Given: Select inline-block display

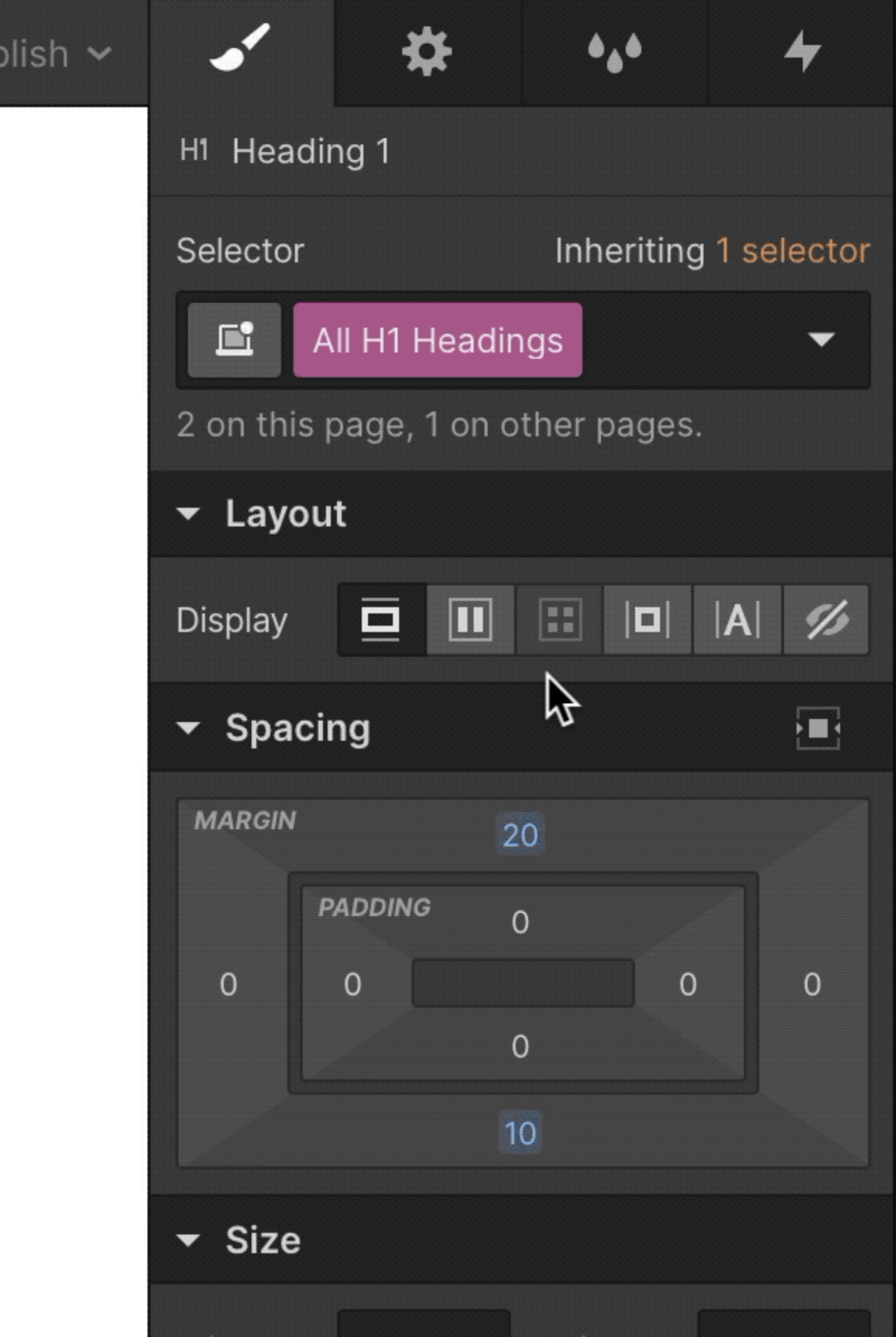Looking at the screenshot, I should pos(648,620).
